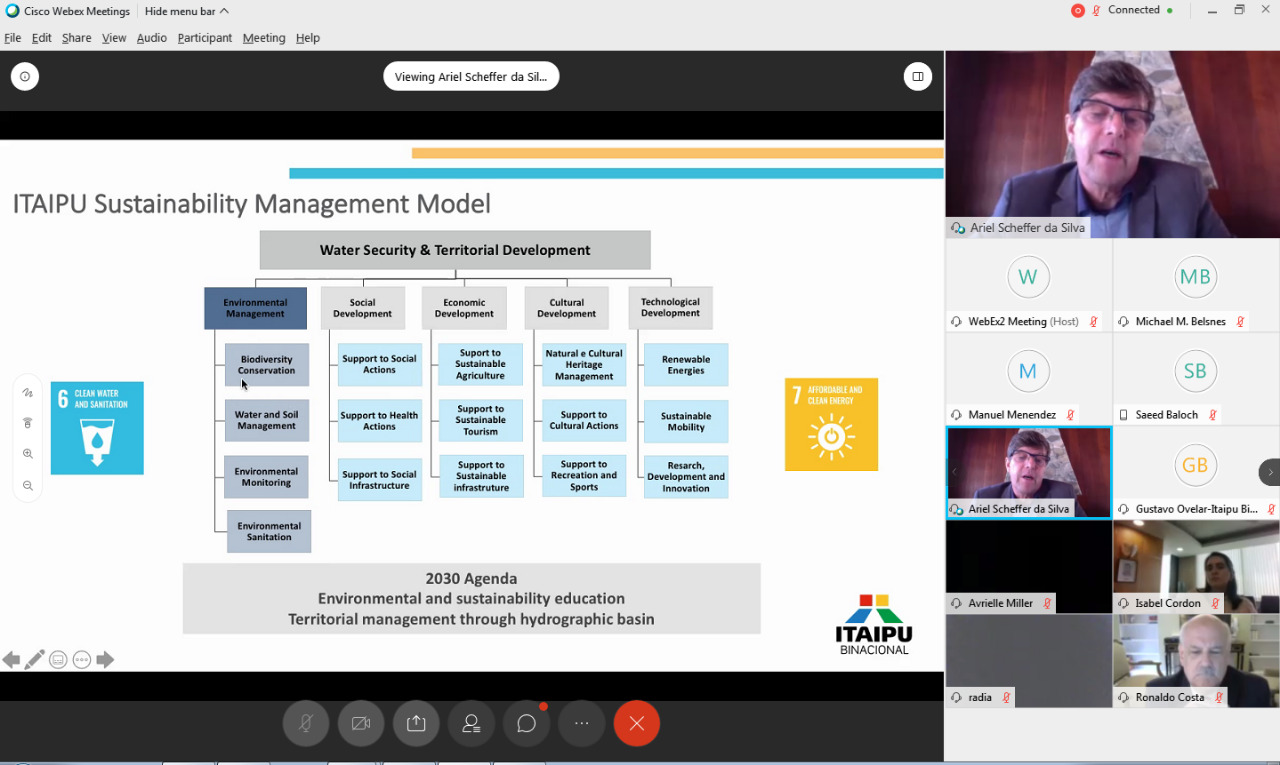Click the Renewable Energies box
The width and height of the screenshot is (1280, 765).
(686, 365)
